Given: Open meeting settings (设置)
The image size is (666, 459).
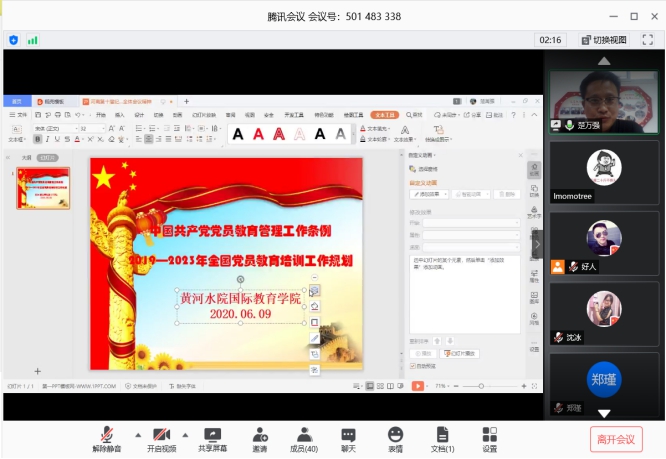Looking at the screenshot, I should [489, 438].
